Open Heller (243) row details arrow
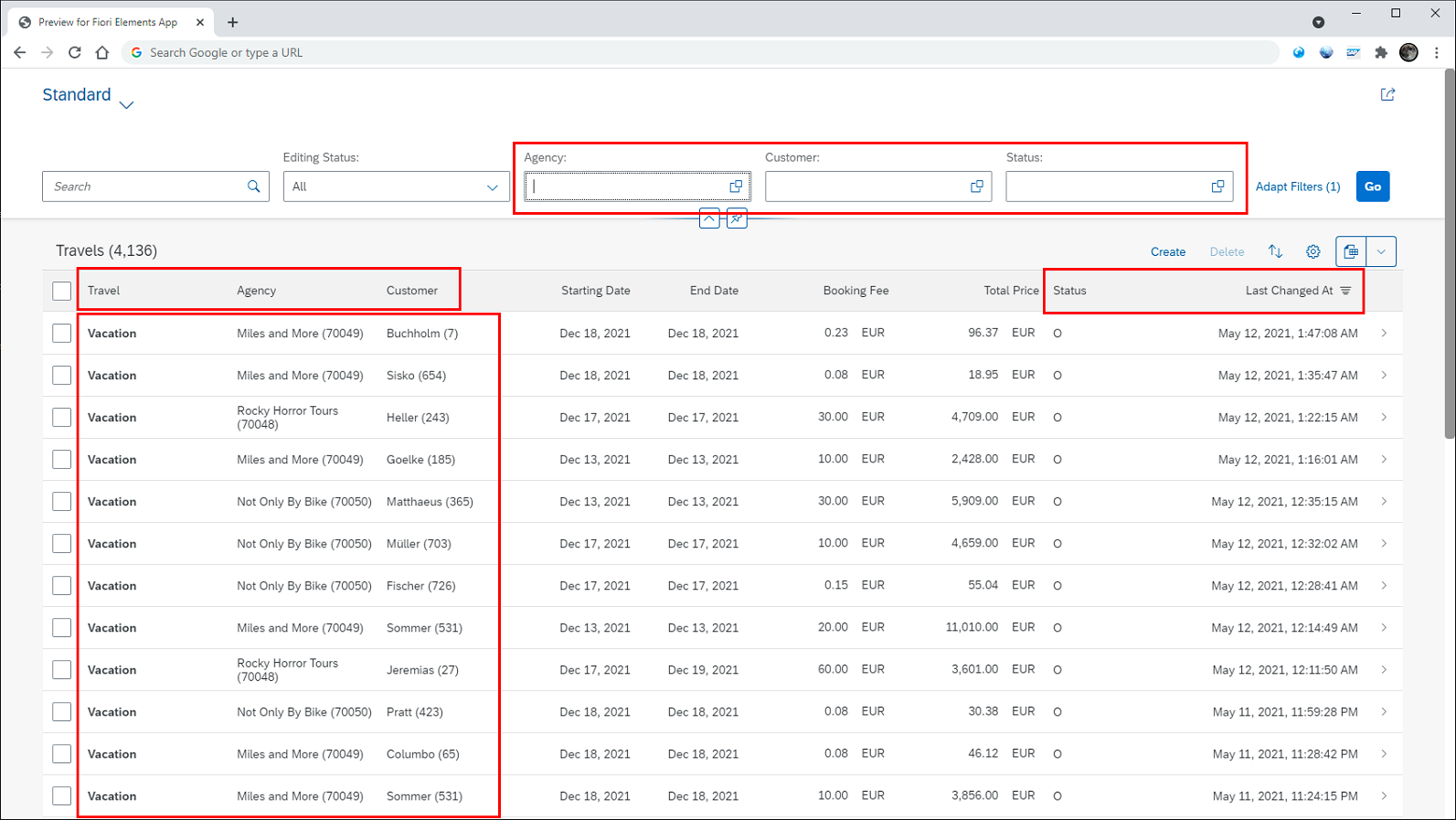 click(x=1384, y=418)
